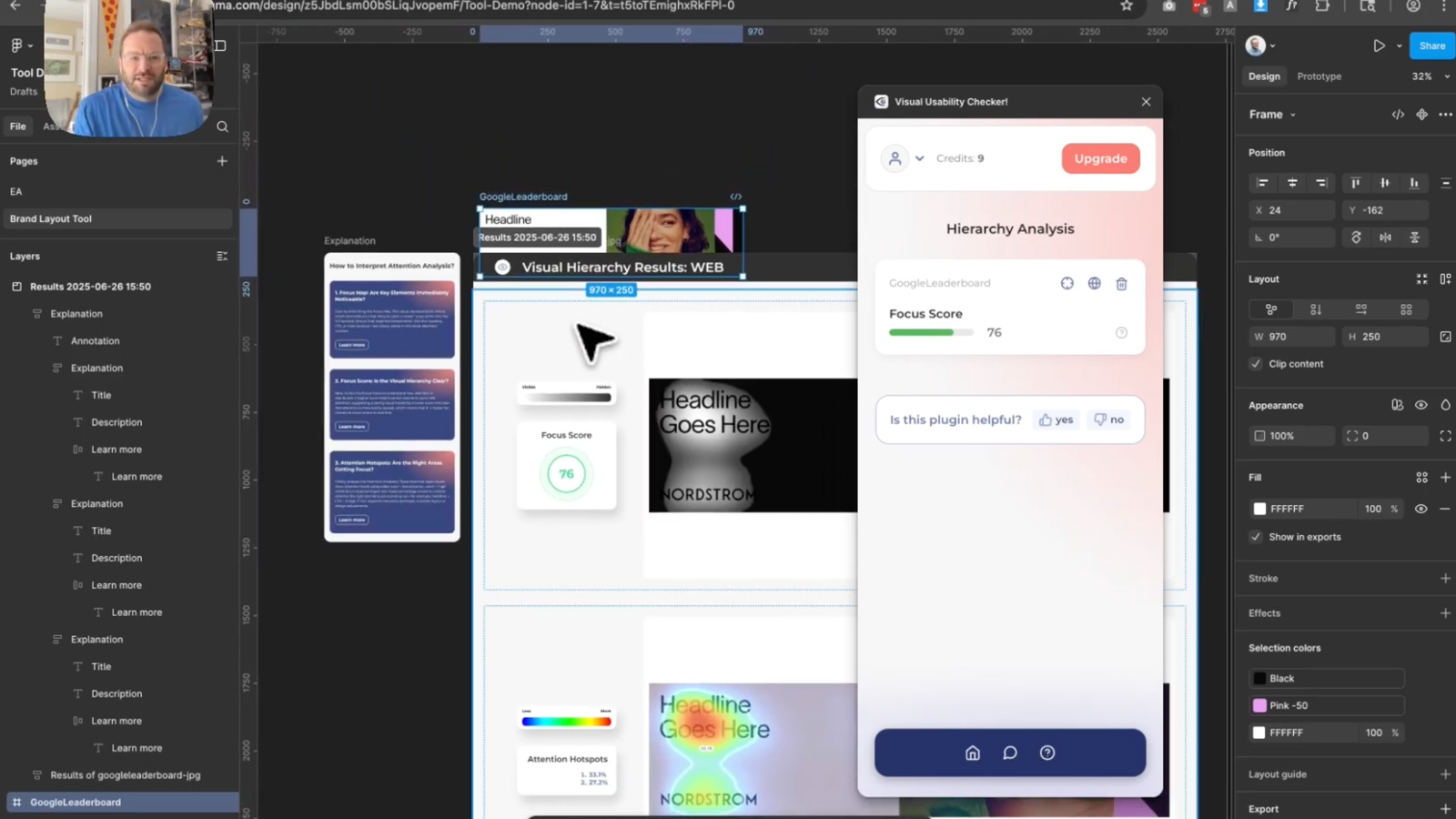Open the account avatar dropdown in the plugin
Image resolution: width=1456 pixels, height=819 pixels.
click(903, 158)
